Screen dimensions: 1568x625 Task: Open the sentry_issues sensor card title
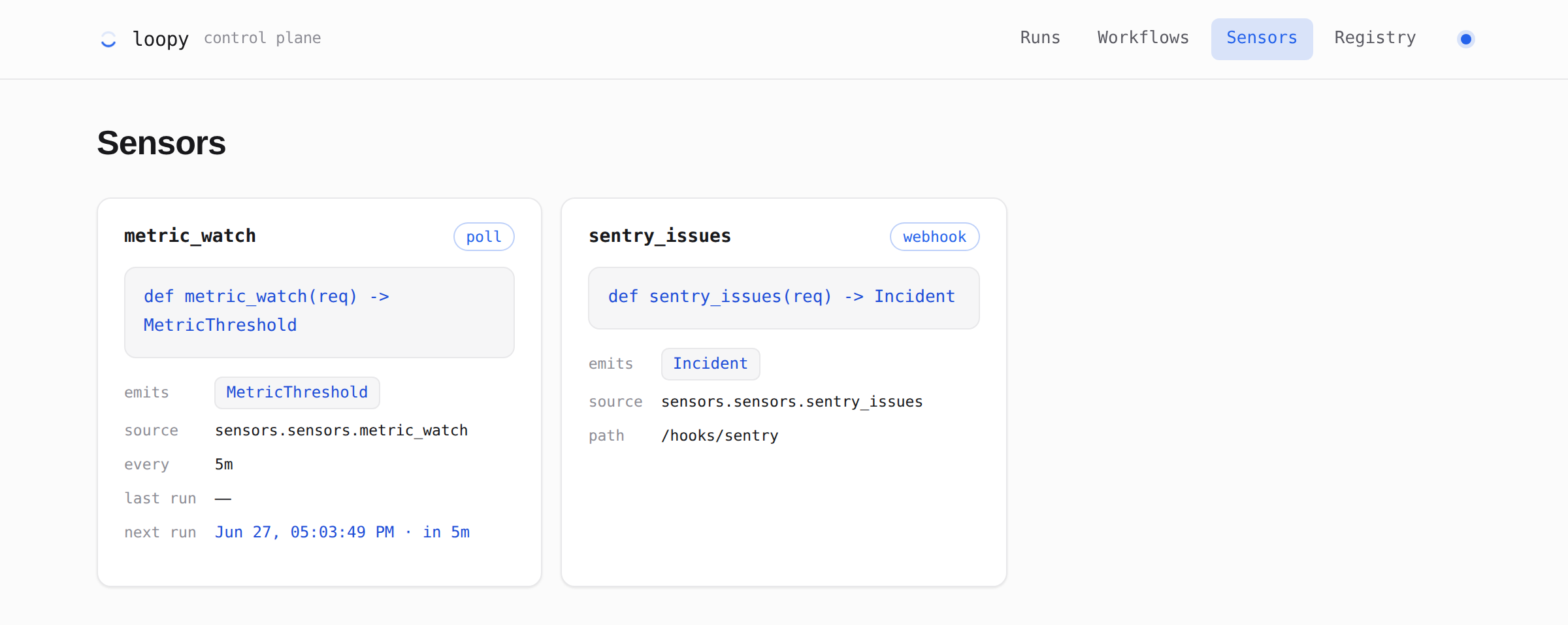click(660, 235)
